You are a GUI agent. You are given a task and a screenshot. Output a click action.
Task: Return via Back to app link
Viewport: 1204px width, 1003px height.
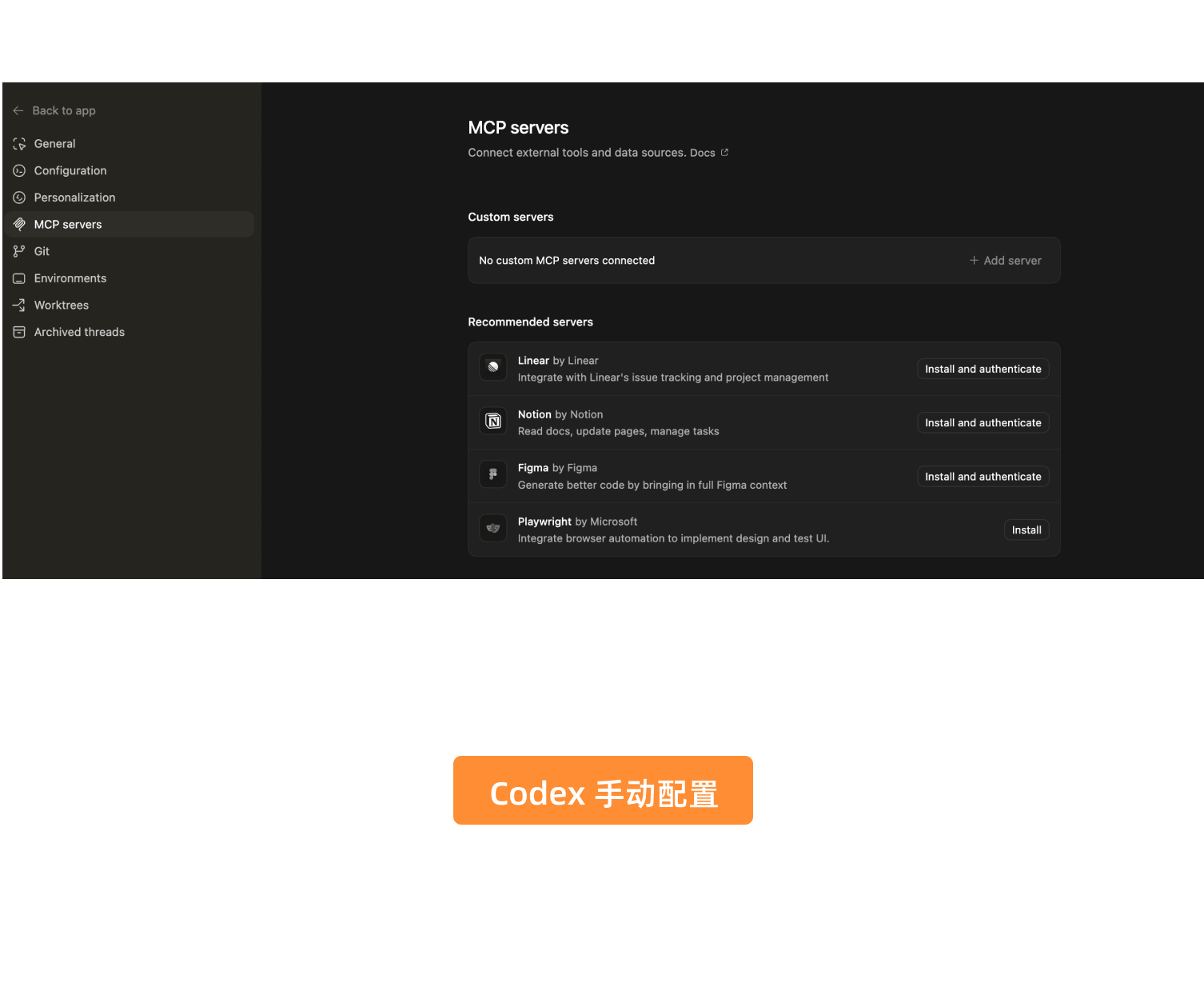(x=54, y=110)
